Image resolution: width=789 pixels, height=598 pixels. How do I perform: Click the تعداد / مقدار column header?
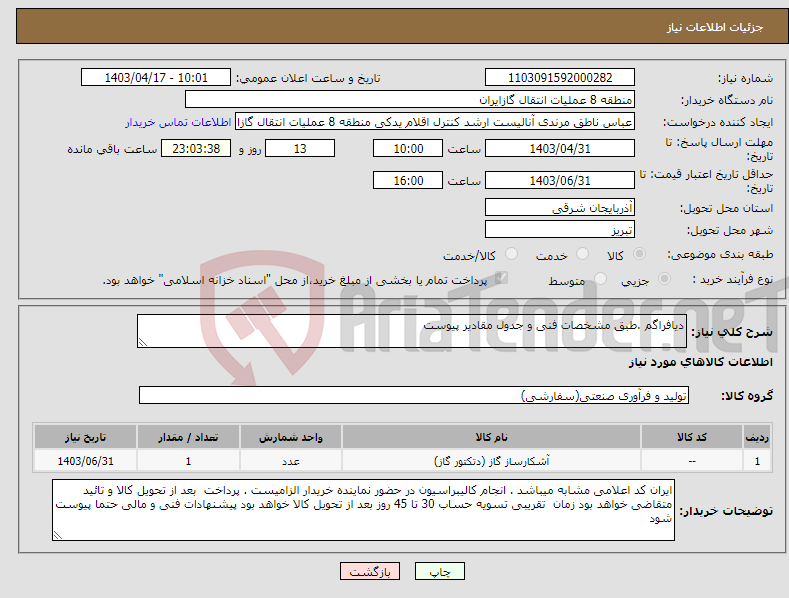[x=188, y=437]
